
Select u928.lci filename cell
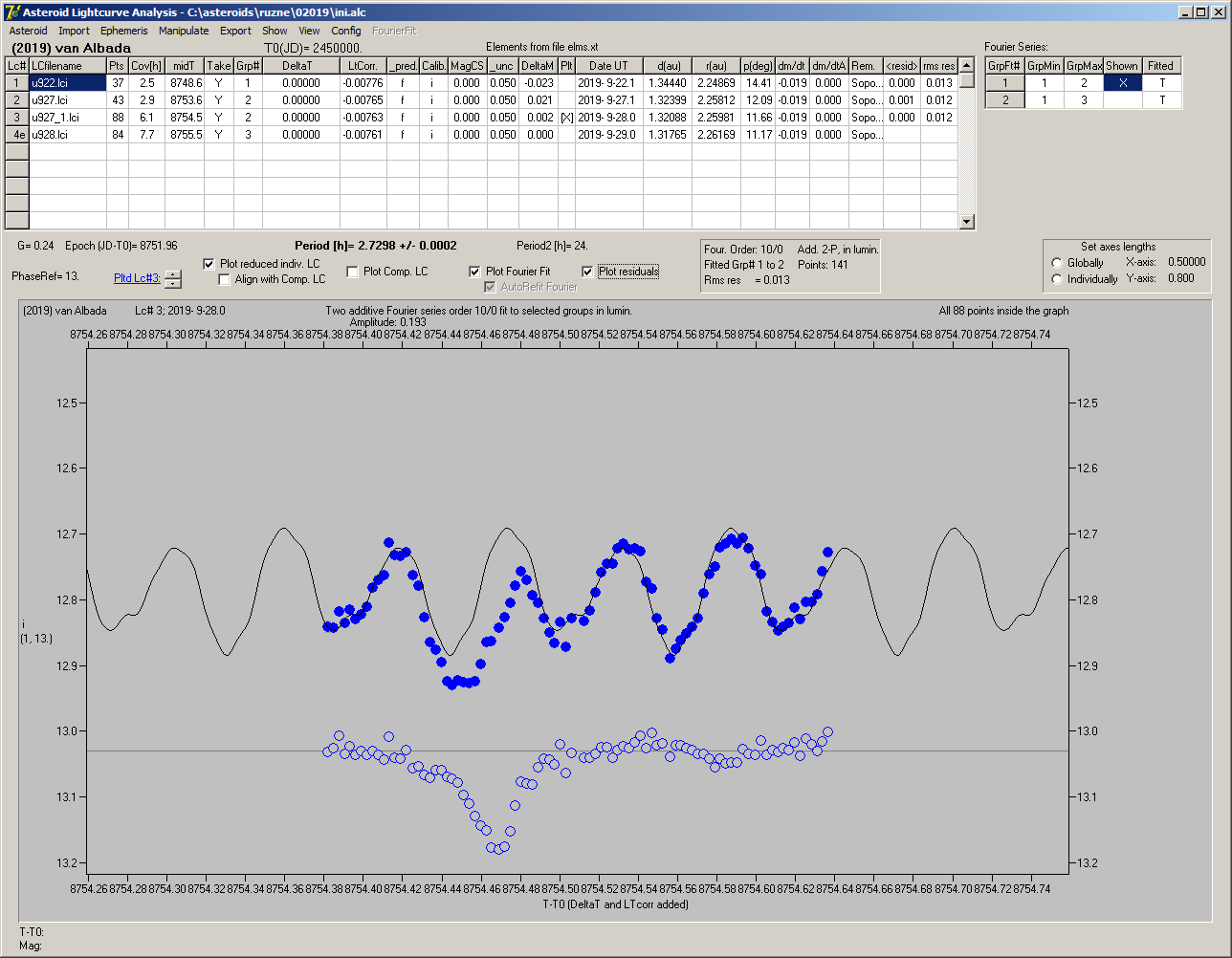67,135
